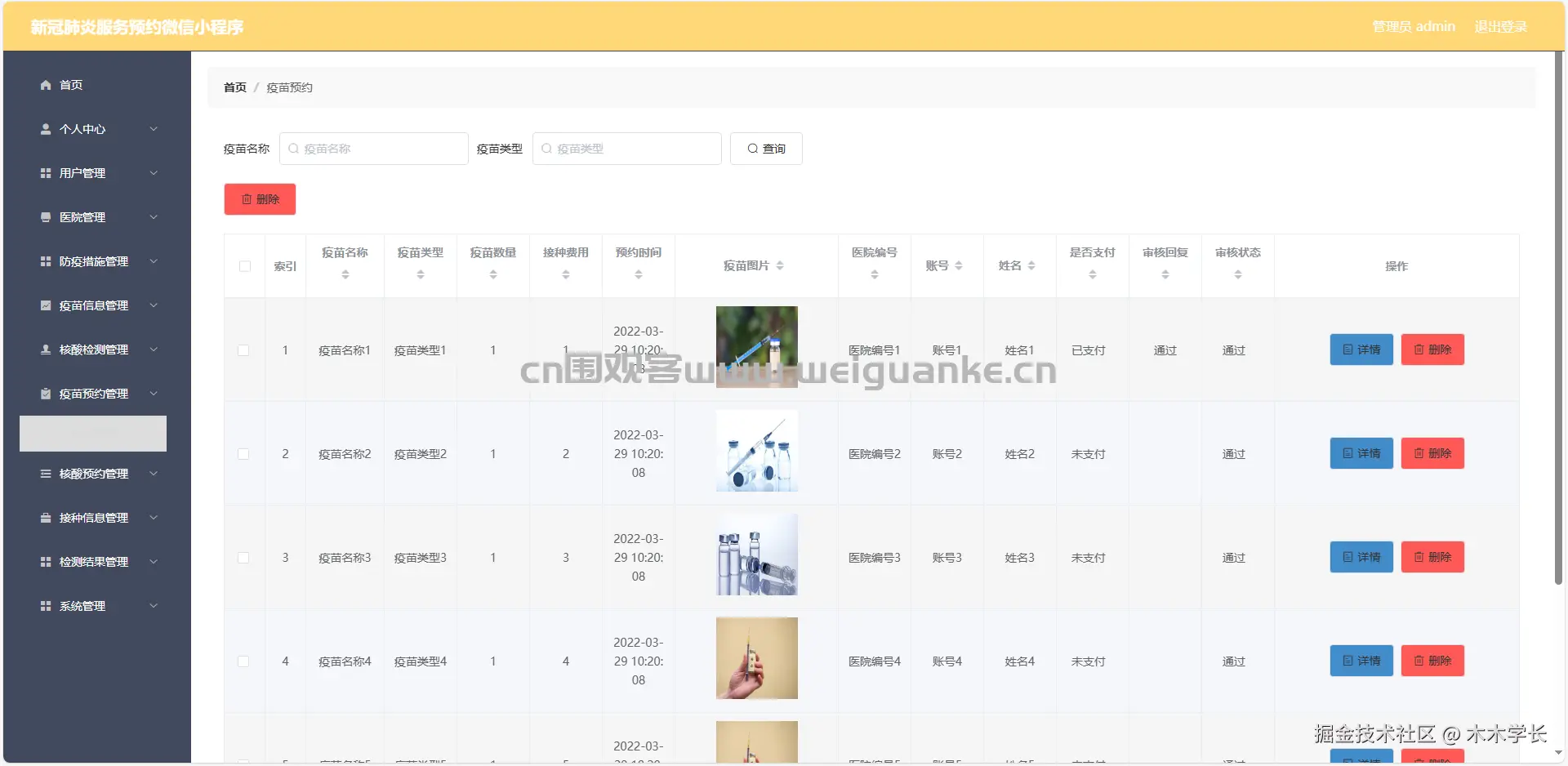
Task: Expand the 接种信息管理 submenu chevron
Action: point(154,518)
